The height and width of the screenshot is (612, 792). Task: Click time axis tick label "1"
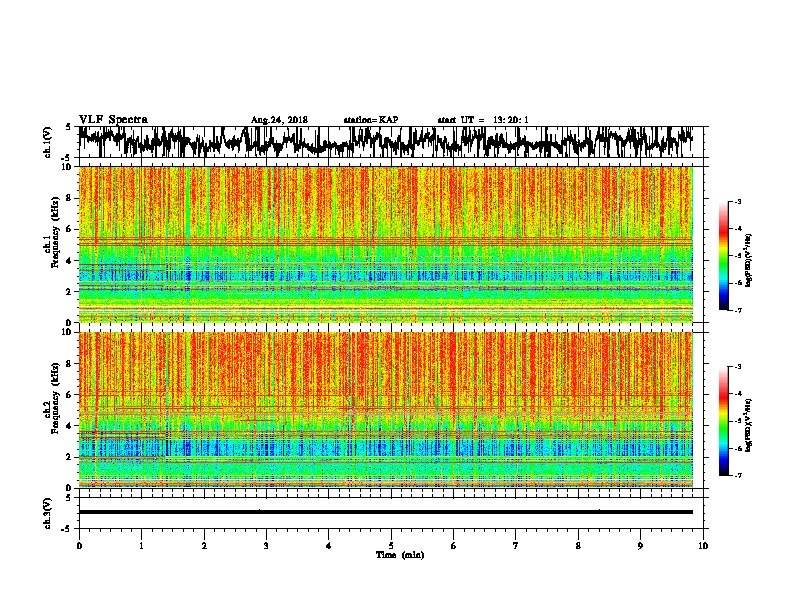(x=141, y=546)
